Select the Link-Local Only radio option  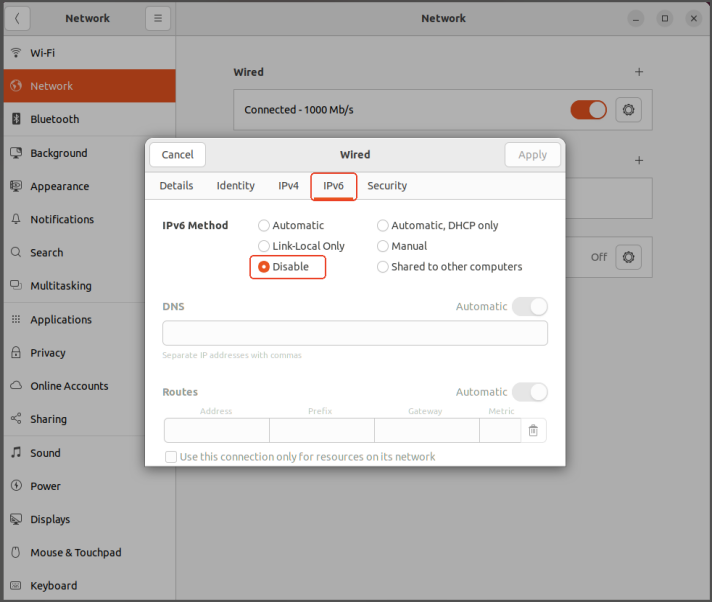point(264,246)
